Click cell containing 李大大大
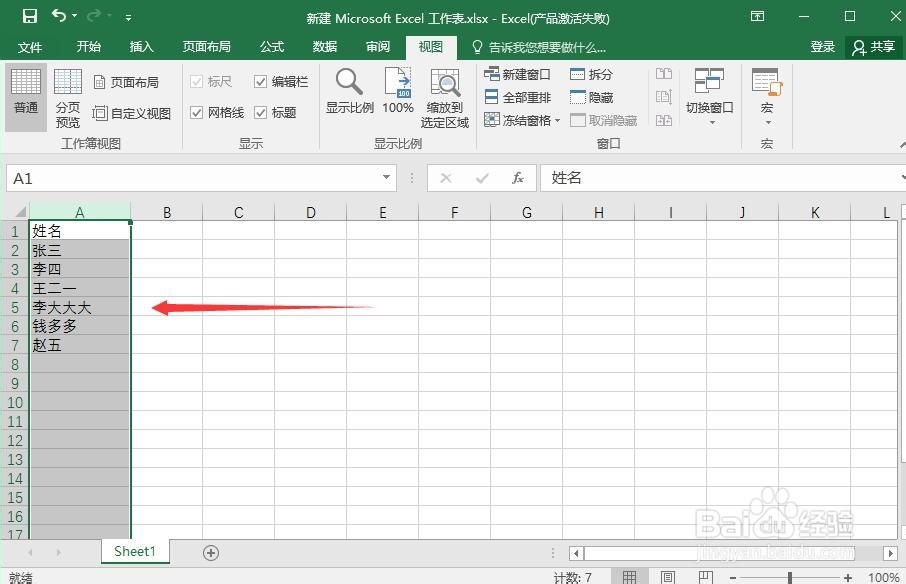Image resolution: width=906 pixels, height=584 pixels. coord(79,307)
